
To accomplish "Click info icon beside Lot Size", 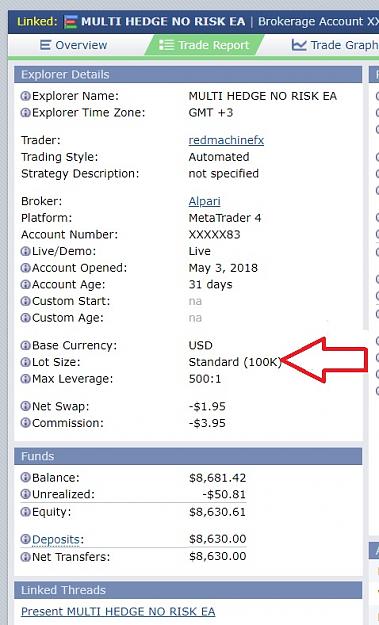I will click(x=26, y=362).
